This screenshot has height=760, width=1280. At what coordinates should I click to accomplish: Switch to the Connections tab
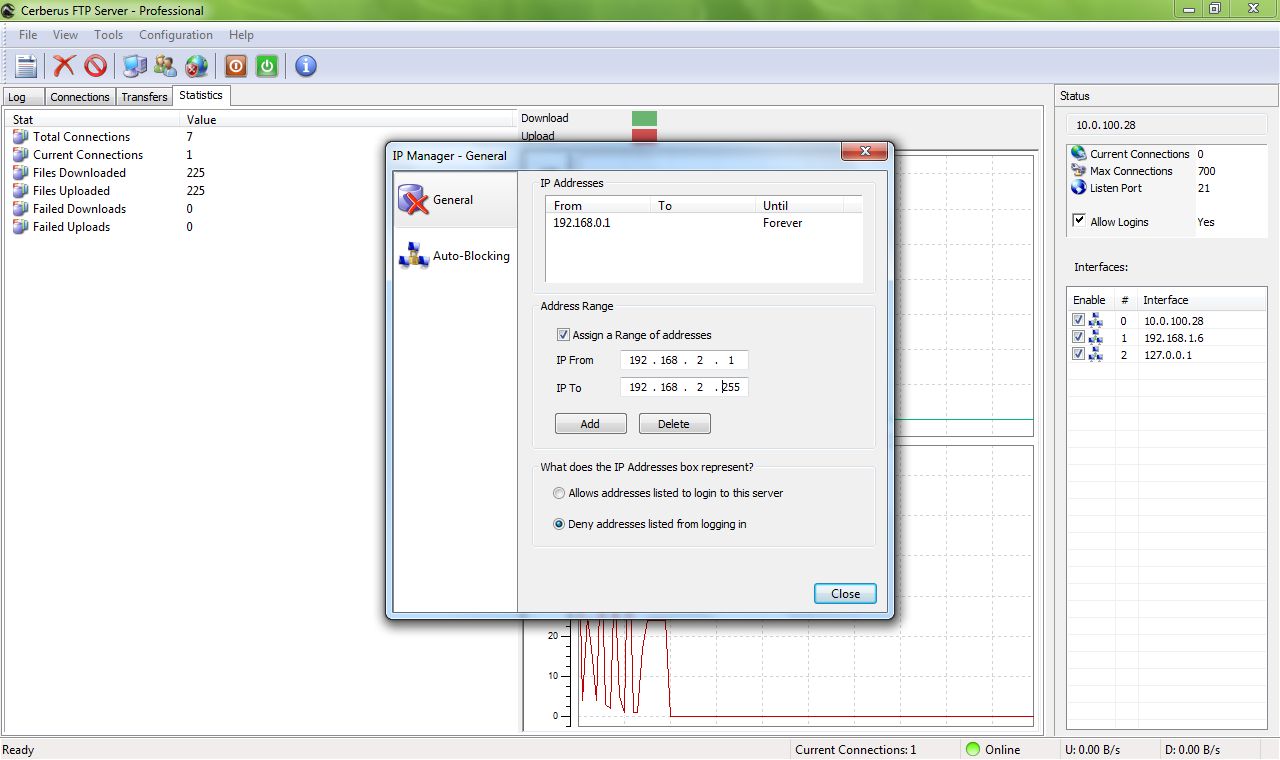pyautogui.click(x=80, y=97)
